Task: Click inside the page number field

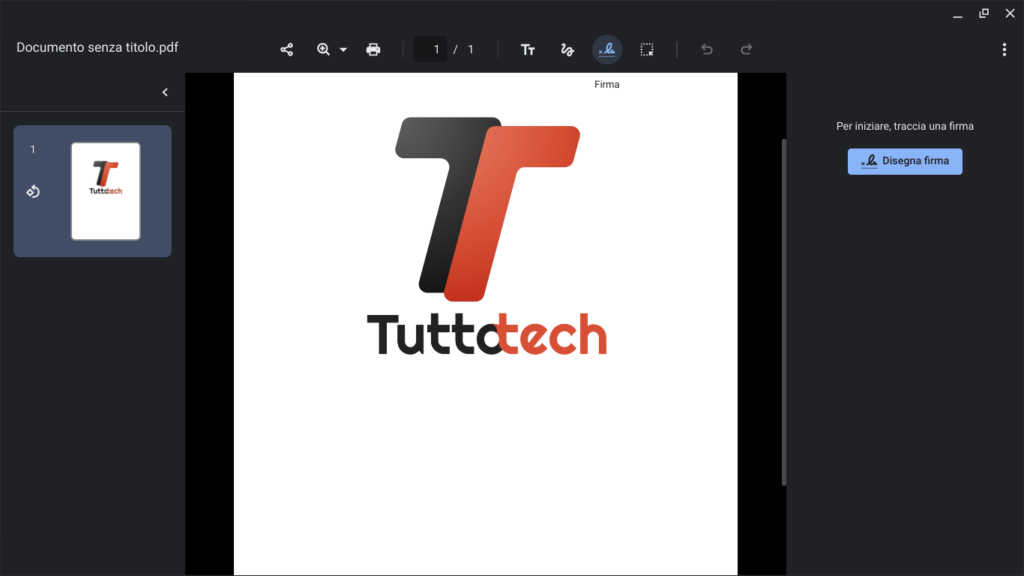Action: coord(430,48)
